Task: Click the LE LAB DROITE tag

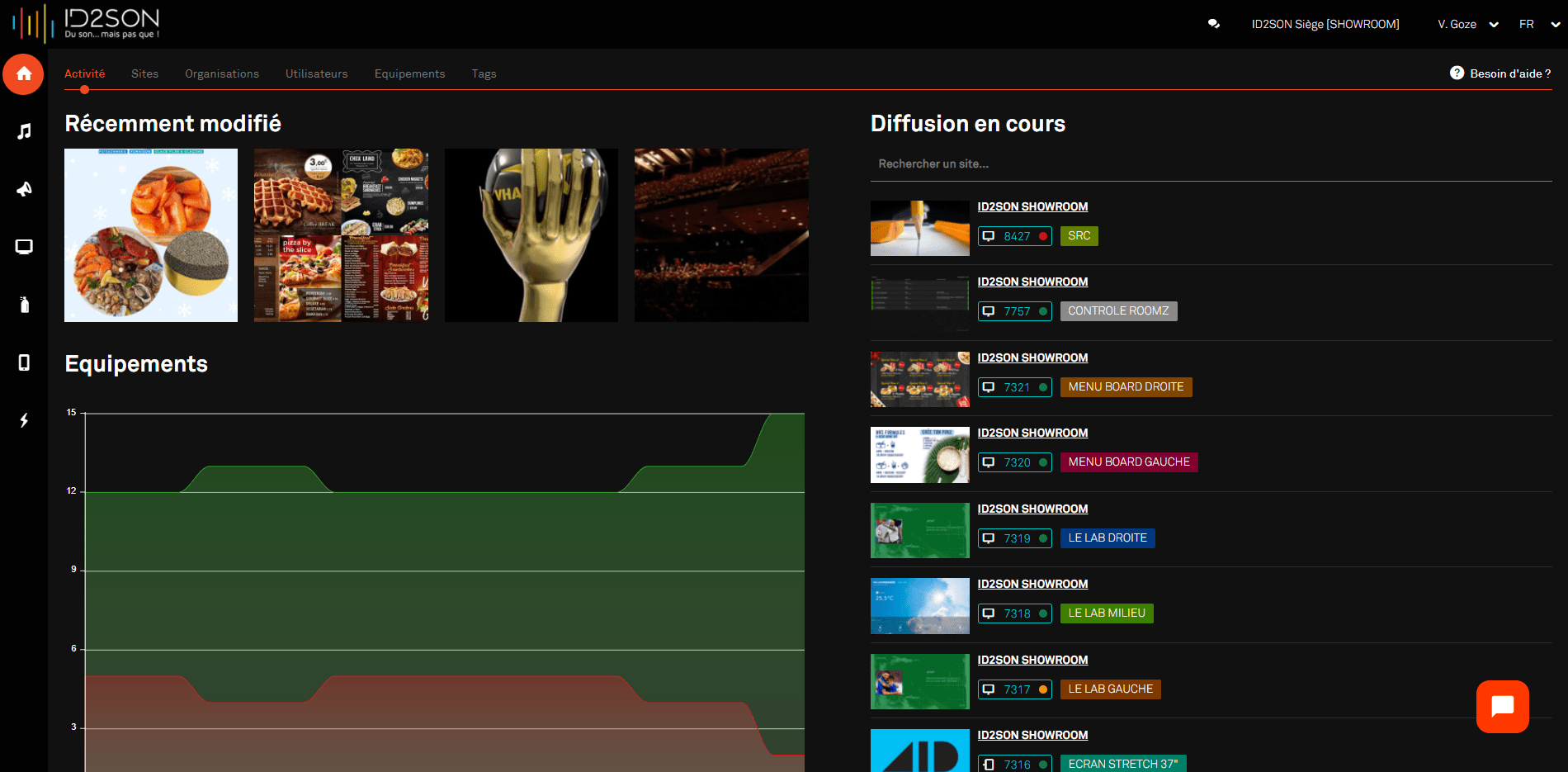Action: (x=1108, y=538)
